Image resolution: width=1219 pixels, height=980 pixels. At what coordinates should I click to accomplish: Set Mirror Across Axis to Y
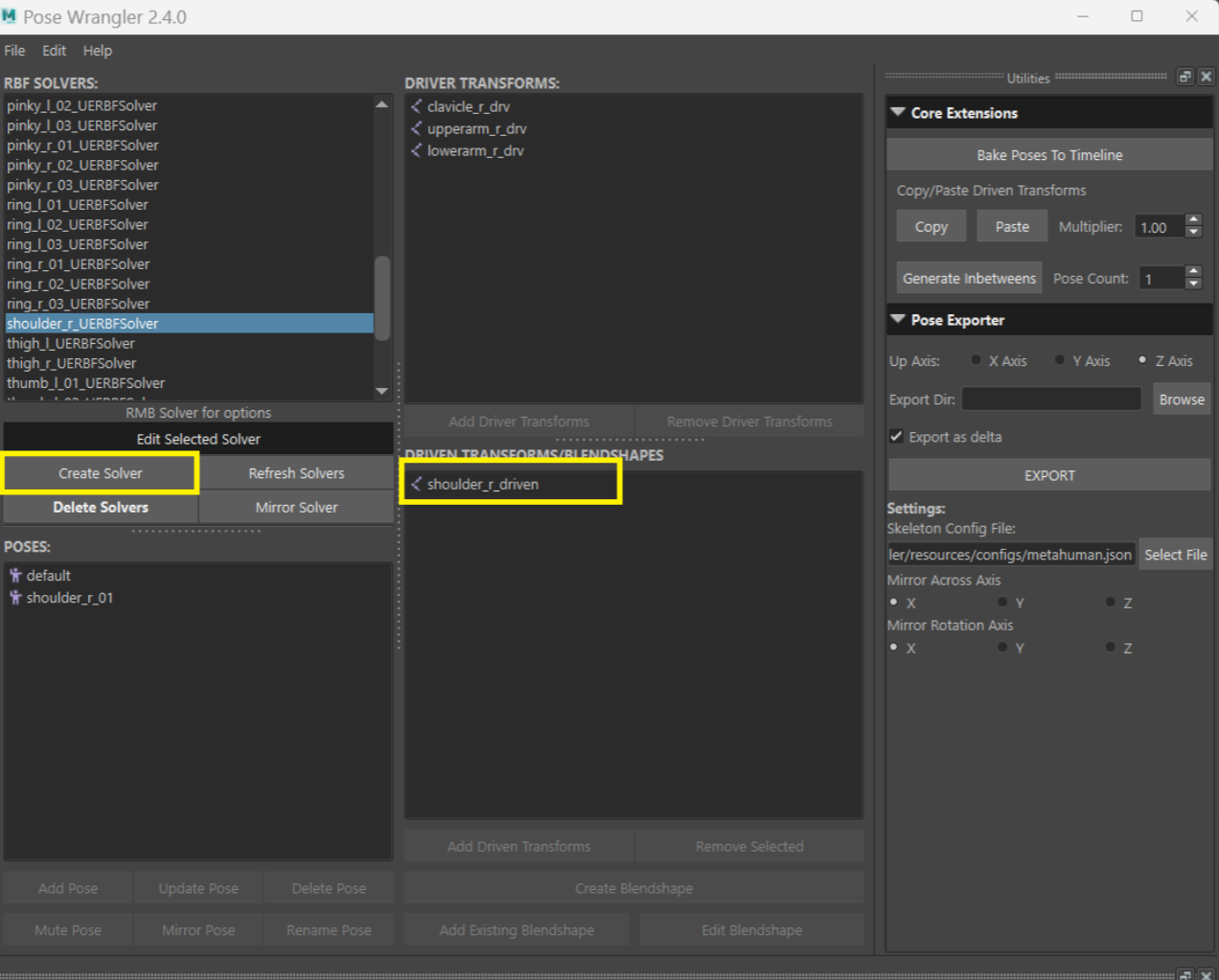pos(1002,603)
